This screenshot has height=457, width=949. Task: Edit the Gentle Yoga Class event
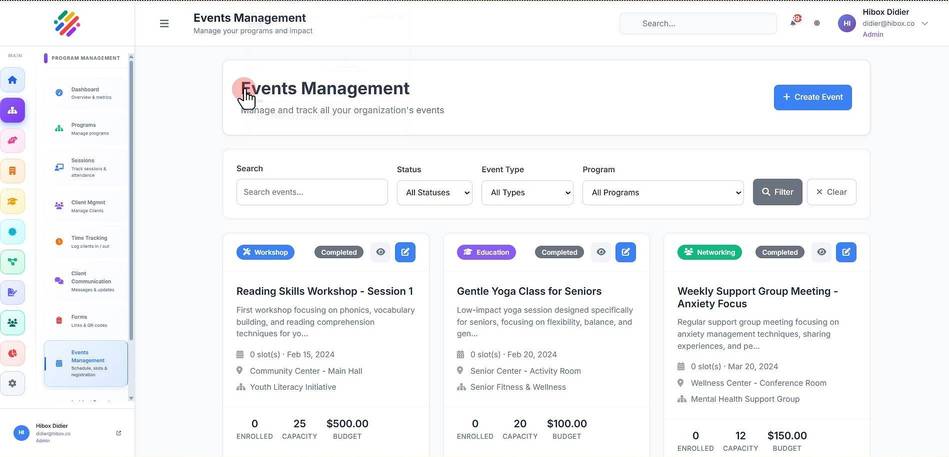coord(626,252)
